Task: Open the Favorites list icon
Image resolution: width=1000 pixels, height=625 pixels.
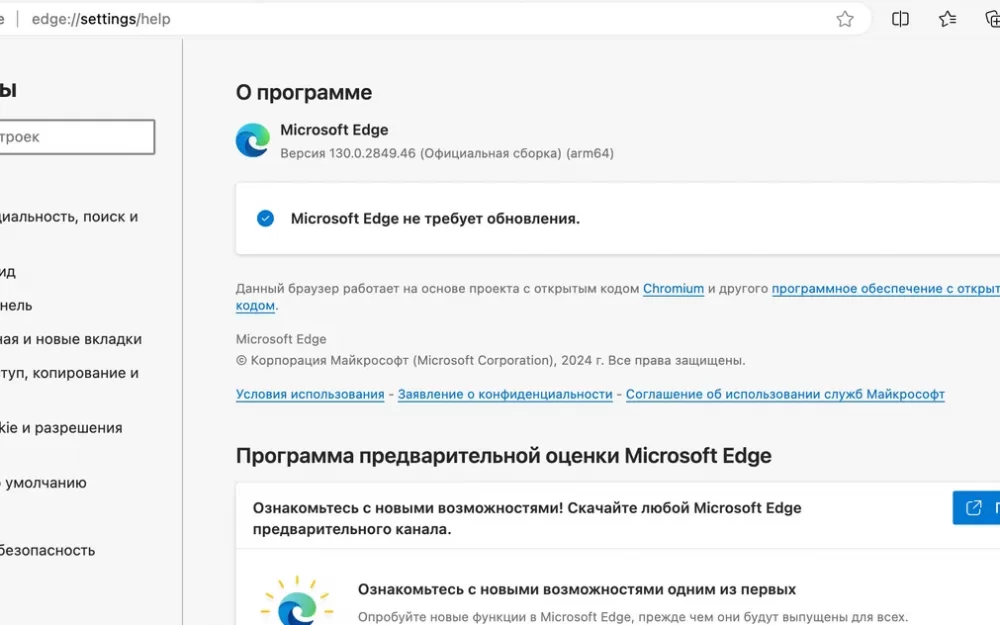Action: [948, 19]
